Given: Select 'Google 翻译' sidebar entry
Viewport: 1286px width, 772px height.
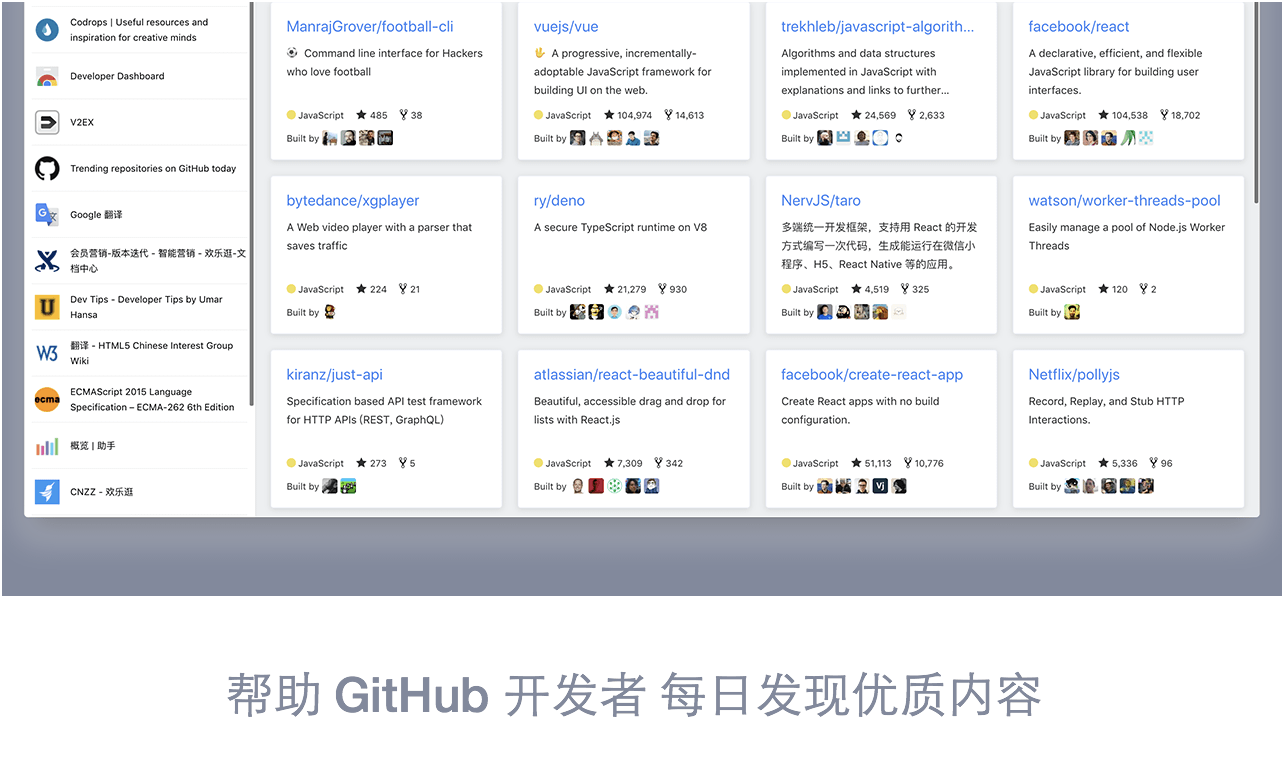Looking at the screenshot, I should click(x=96, y=215).
